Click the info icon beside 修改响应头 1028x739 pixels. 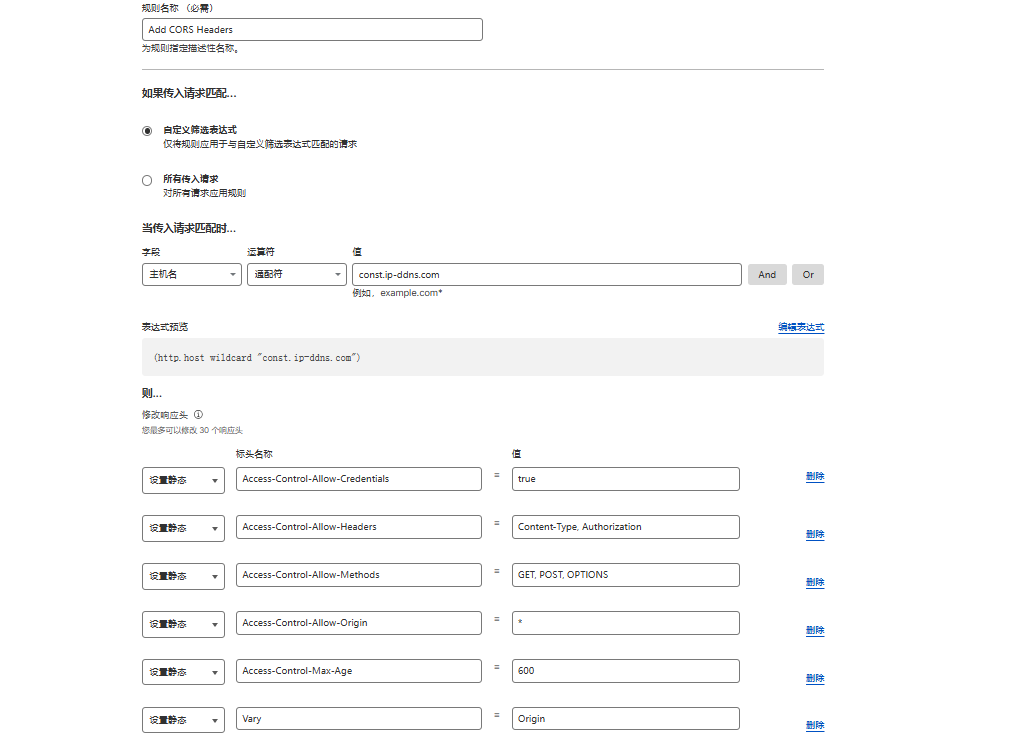tap(199, 414)
